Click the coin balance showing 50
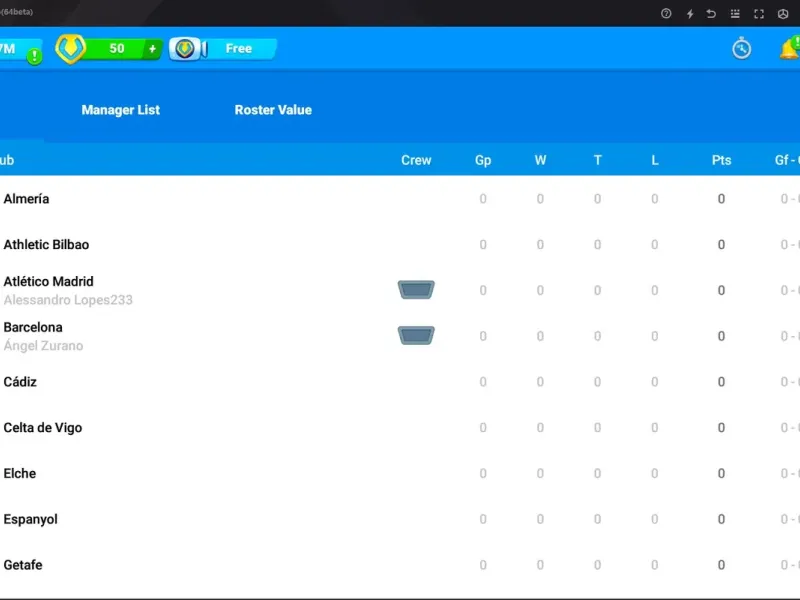The height and width of the screenshot is (600, 800). (x=117, y=48)
